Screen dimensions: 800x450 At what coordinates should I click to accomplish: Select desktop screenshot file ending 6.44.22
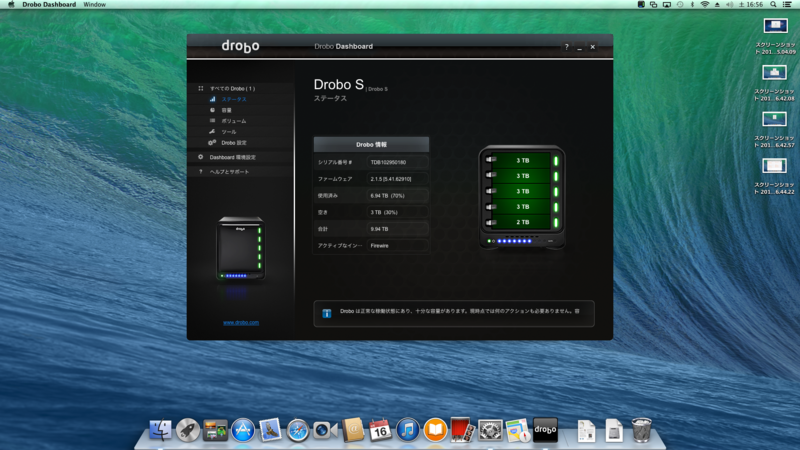774,176
